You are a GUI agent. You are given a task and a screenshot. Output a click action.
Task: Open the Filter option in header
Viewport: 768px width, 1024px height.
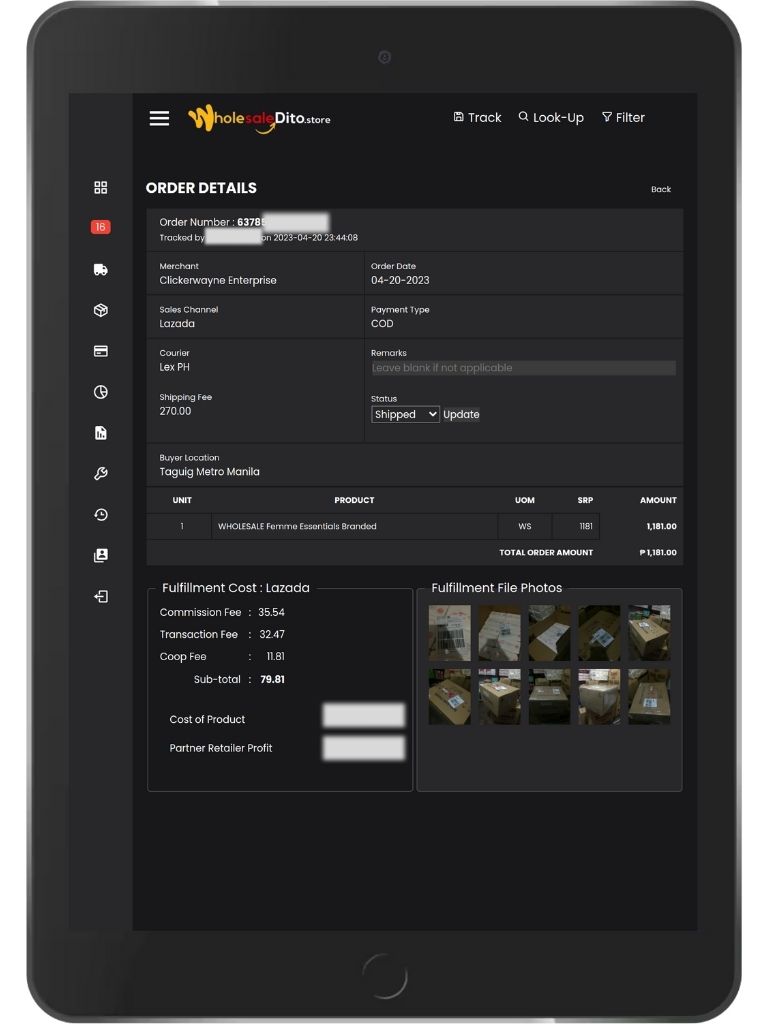click(623, 118)
